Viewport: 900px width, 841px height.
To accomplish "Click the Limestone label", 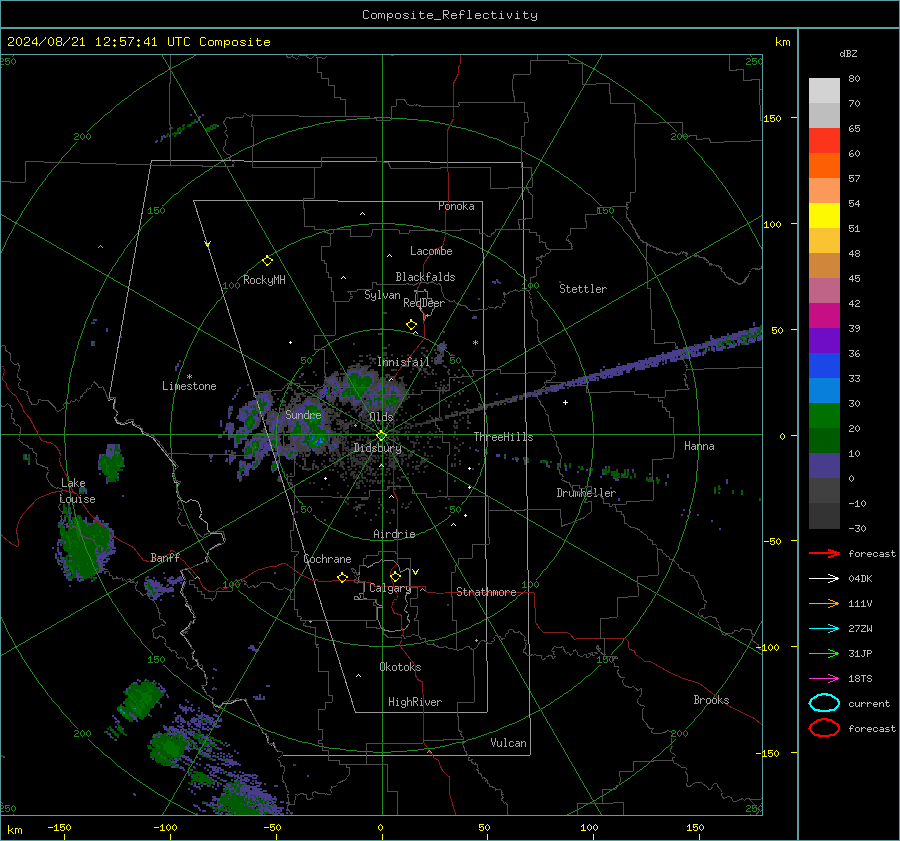I will tap(189, 386).
